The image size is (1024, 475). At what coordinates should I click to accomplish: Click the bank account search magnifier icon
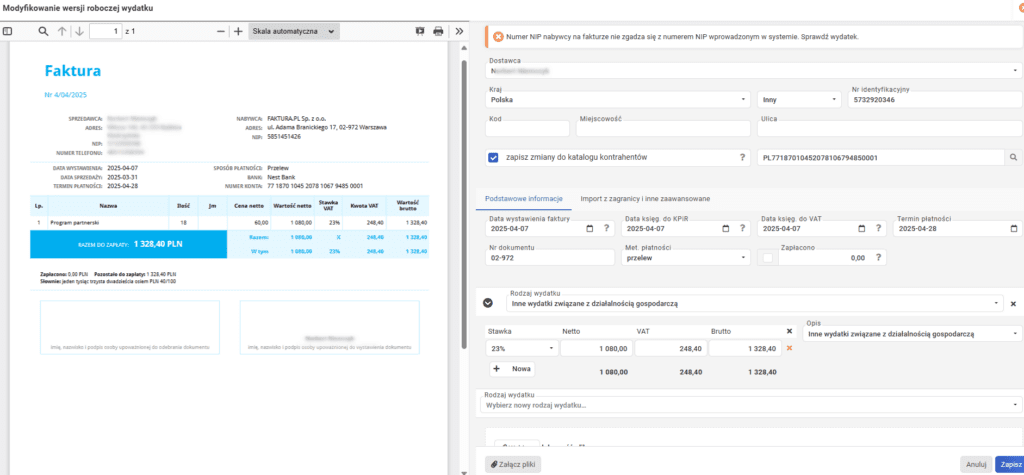click(x=1012, y=158)
